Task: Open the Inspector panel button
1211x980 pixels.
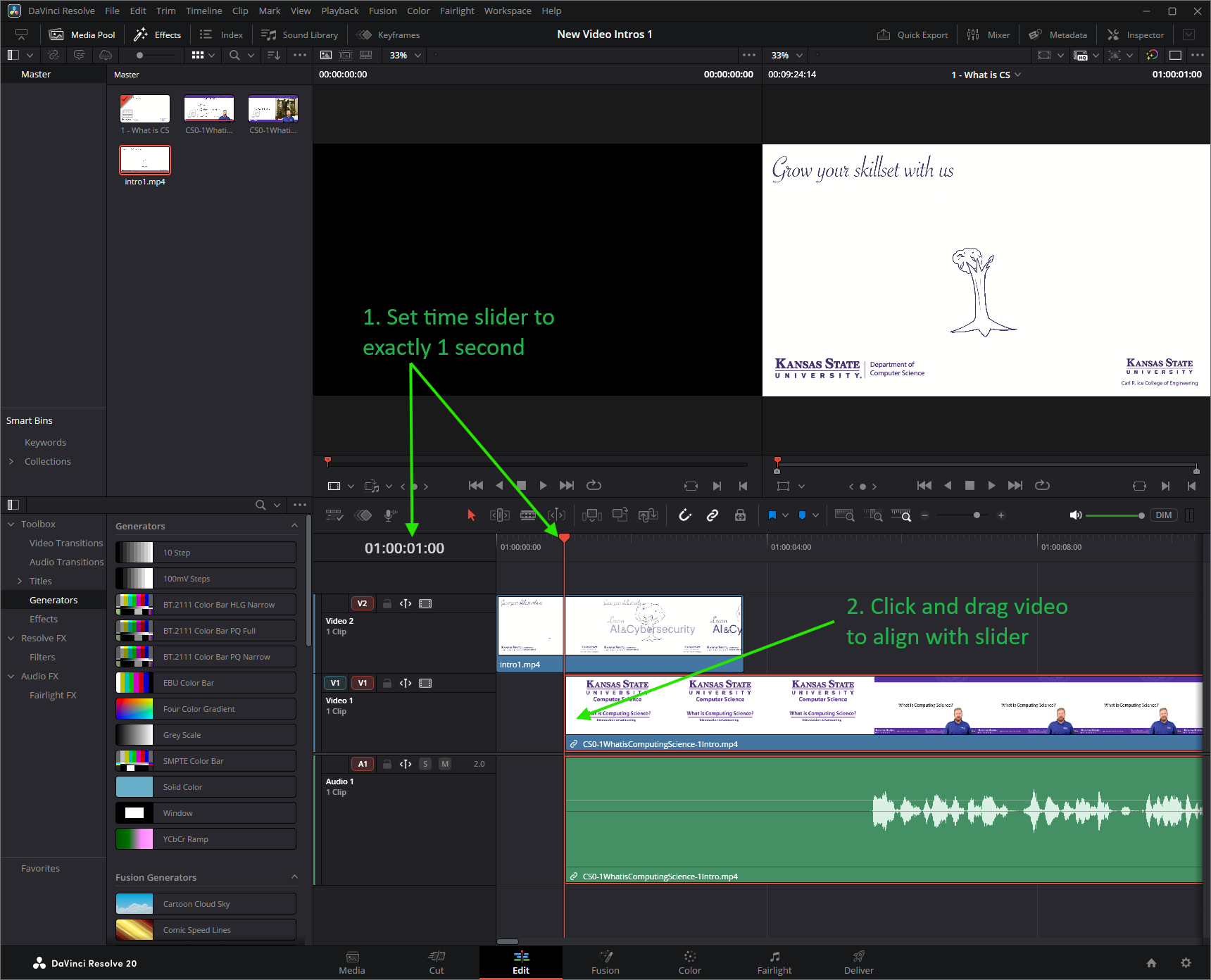Action: click(1136, 34)
